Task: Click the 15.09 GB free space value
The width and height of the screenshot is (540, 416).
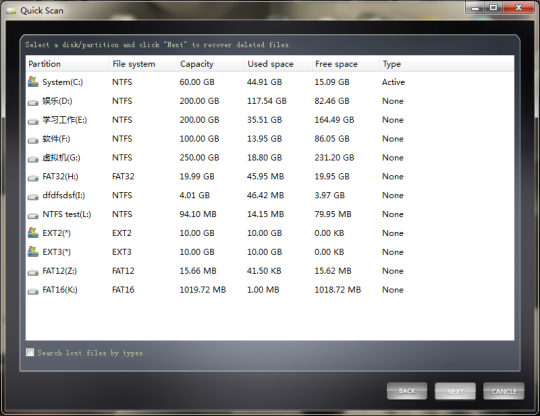Action: click(x=332, y=82)
